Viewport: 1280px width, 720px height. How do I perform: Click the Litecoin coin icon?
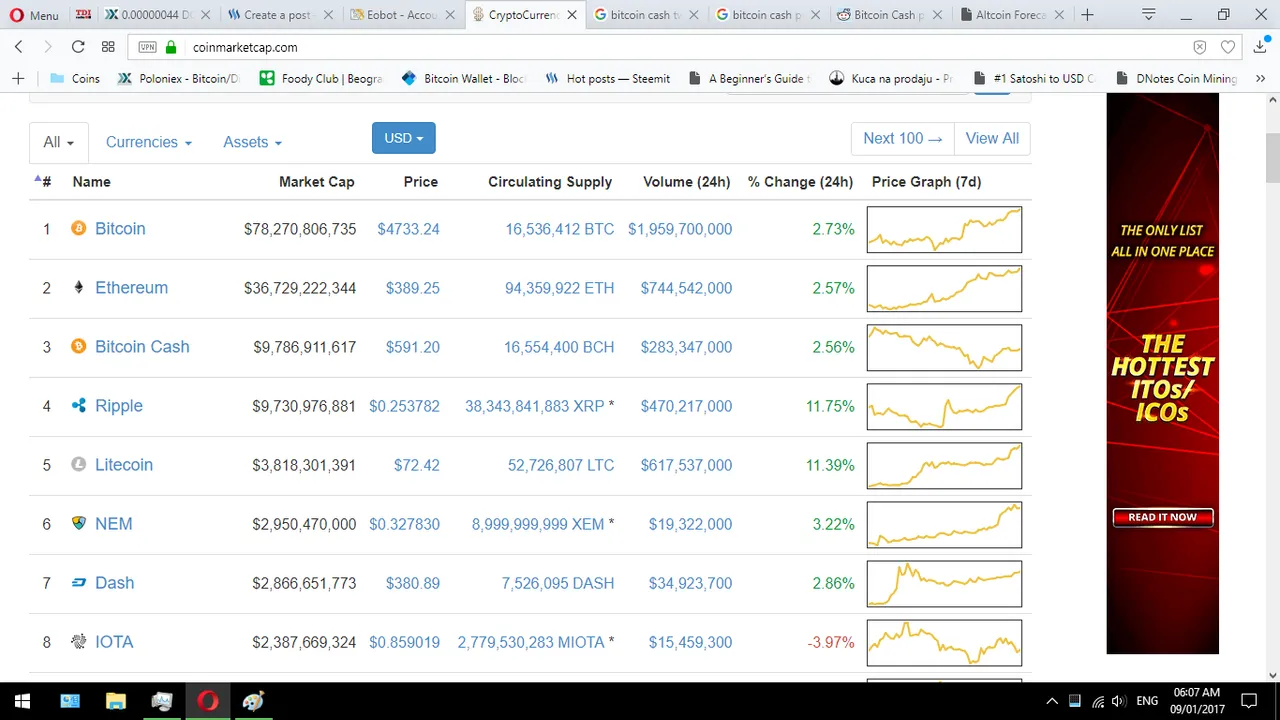point(79,465)
